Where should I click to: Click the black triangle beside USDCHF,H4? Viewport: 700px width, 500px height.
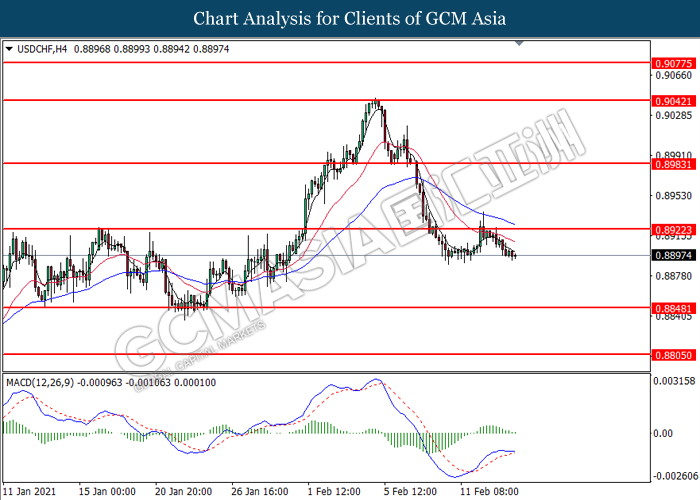(x=10, y=48)
